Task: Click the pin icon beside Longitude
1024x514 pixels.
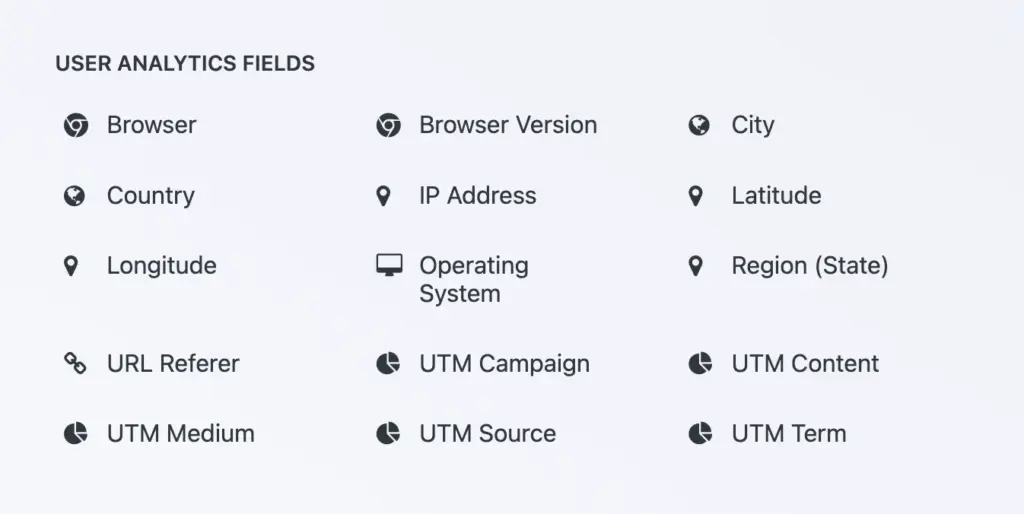Action: (x=70, y=266)
